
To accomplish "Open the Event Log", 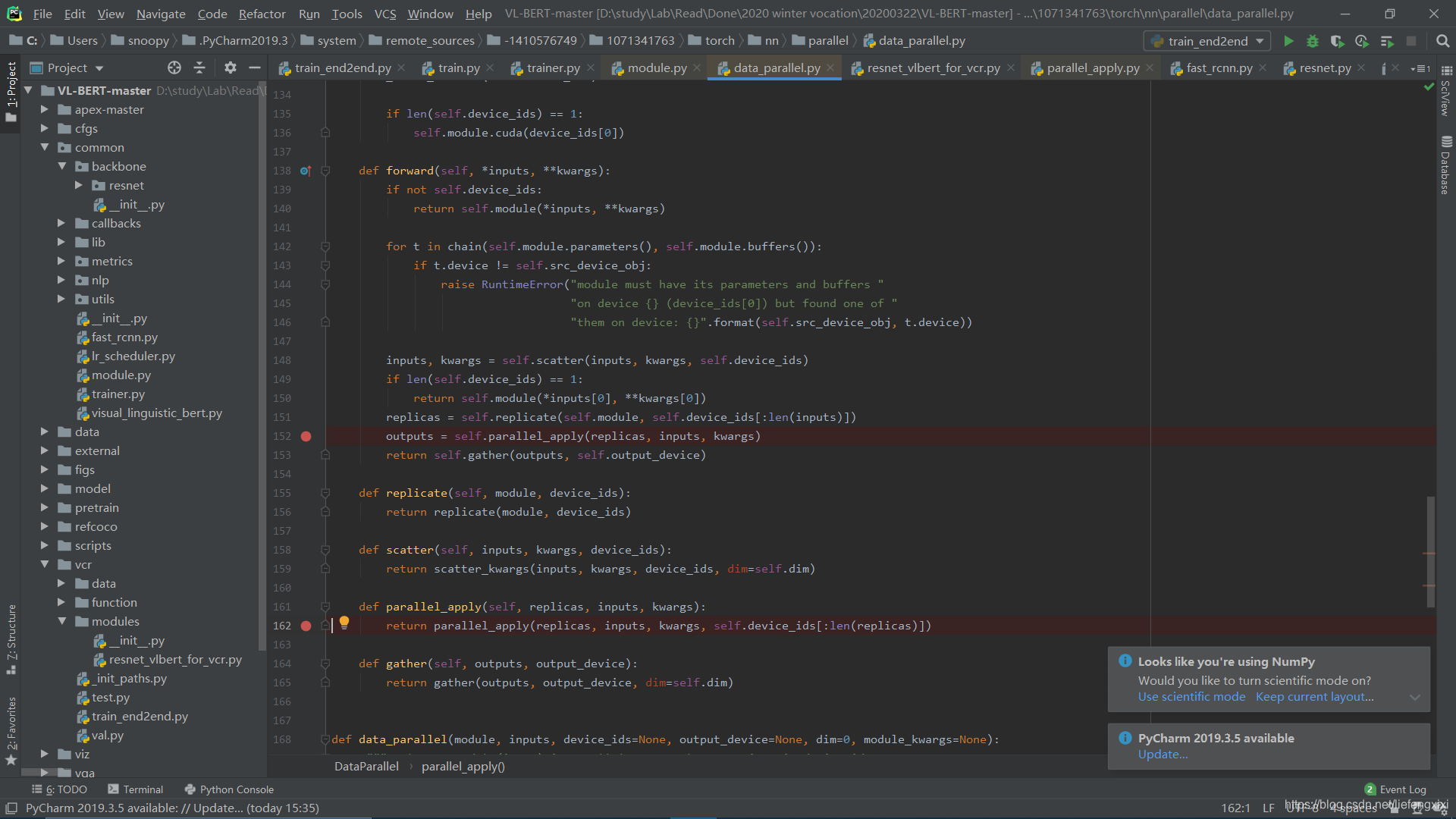I will (x=1395, y=789).
